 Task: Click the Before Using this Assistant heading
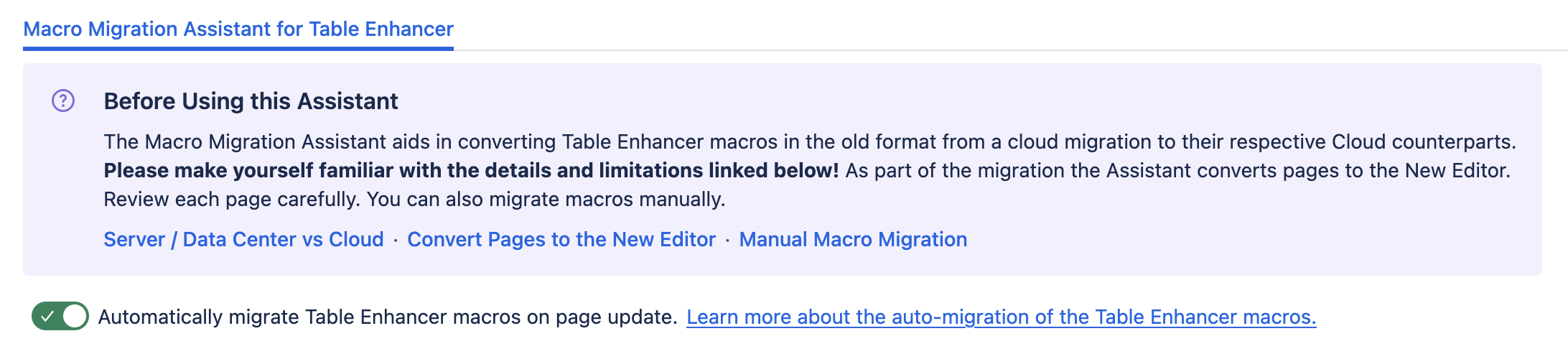[x=251, y=101]
